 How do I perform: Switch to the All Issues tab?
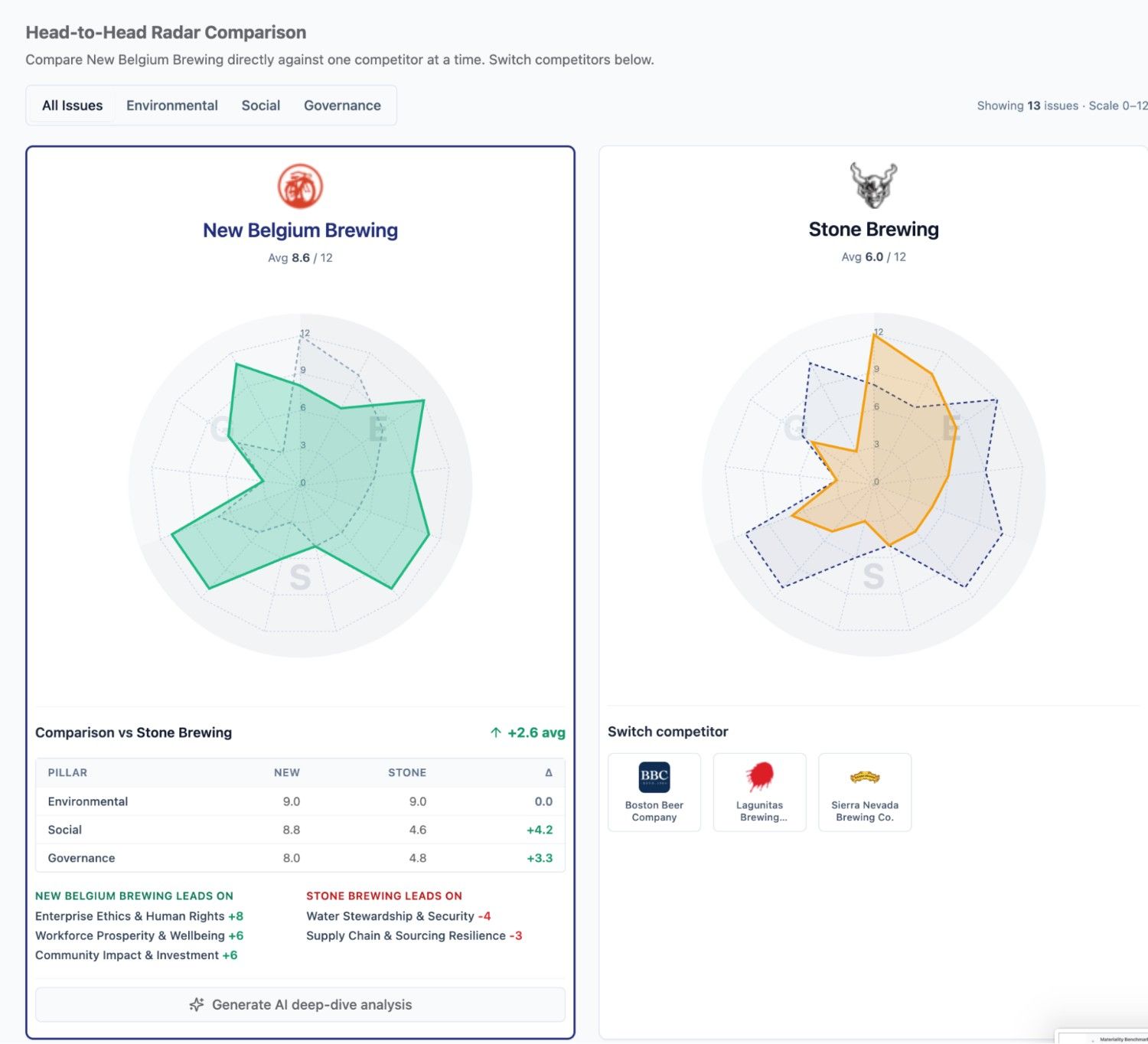tap(72, 106)
